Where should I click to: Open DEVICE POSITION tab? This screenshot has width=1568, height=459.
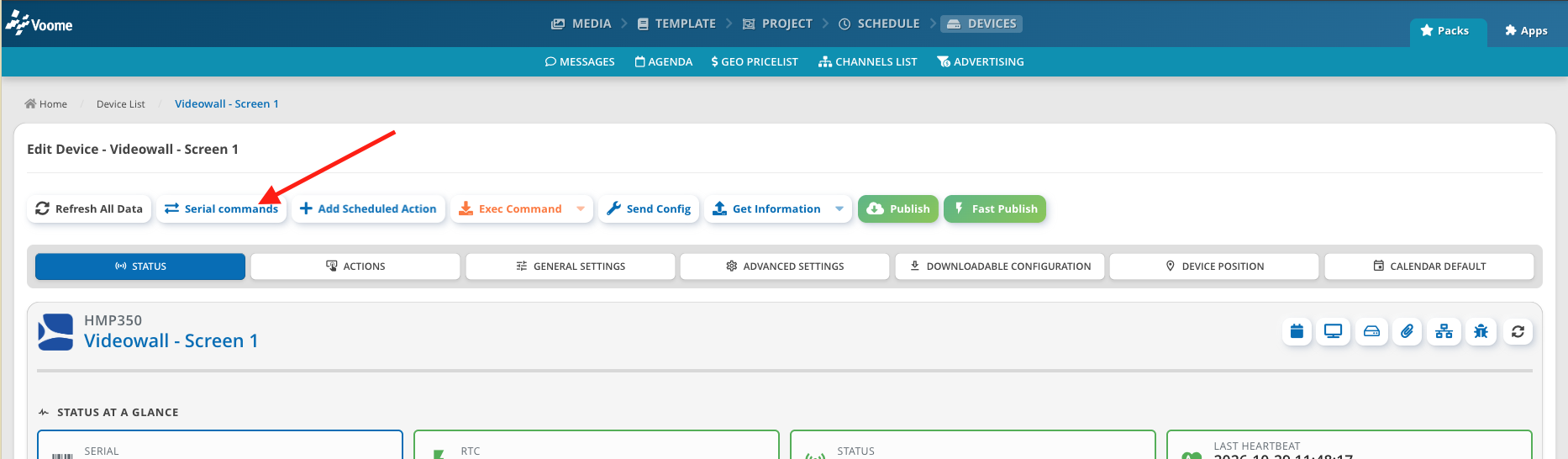click(1214, 266)
